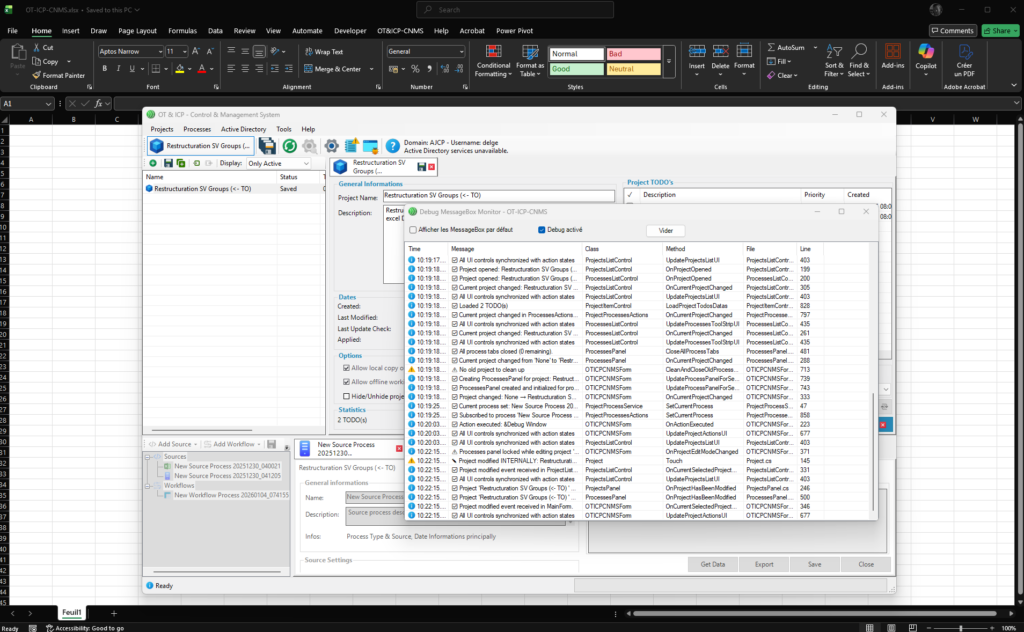Click the notes list icon with warning badge
The height and width of the screenshot is (632, 1024).
pyautogui.click(x=350, y=146)
